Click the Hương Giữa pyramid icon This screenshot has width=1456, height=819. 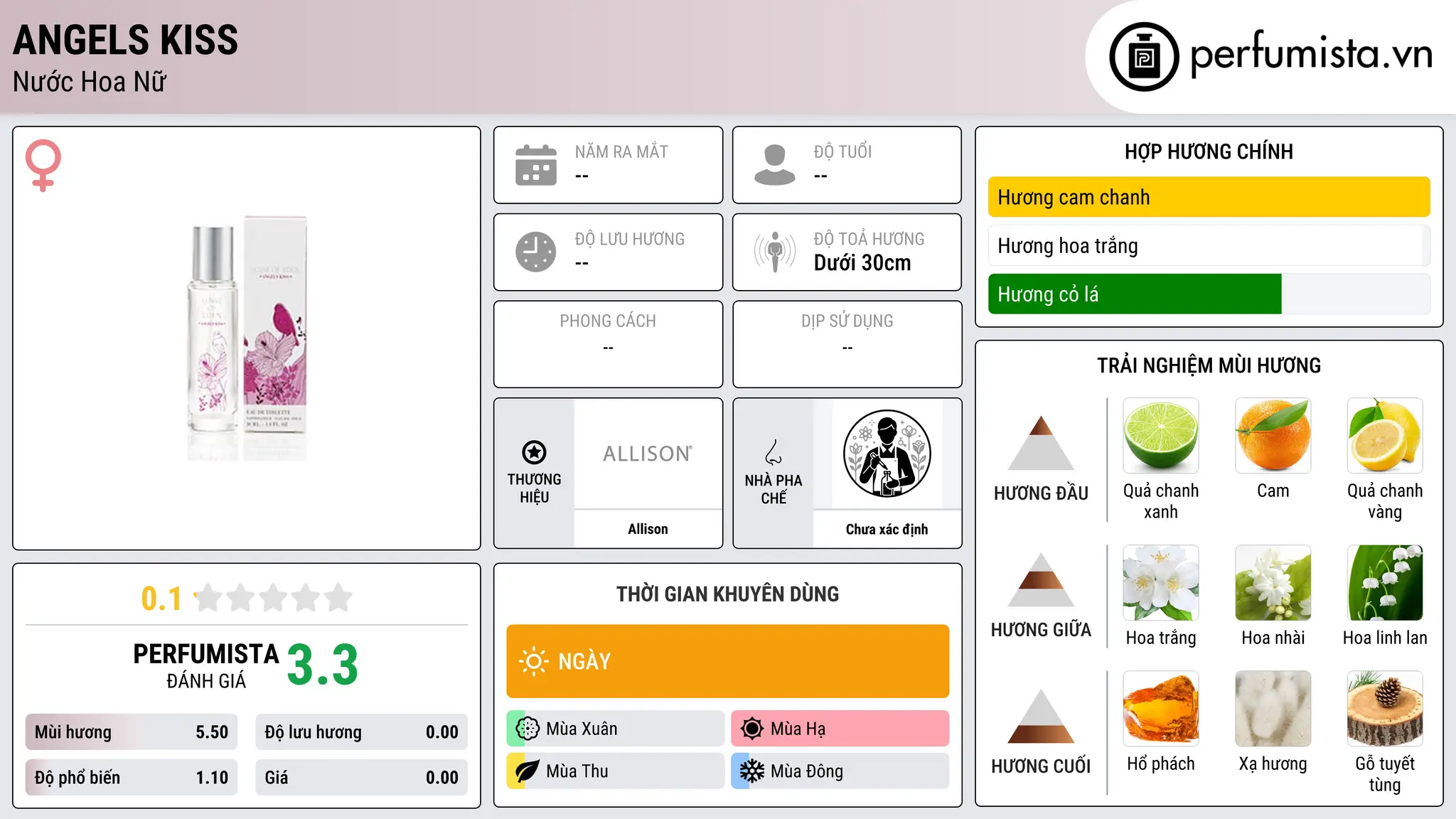click(x=1041, y=579)
